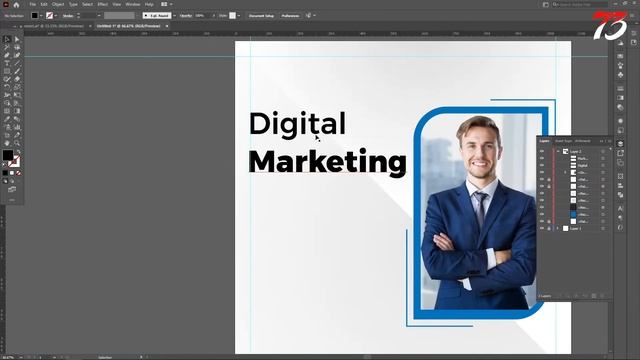Select the Type tool

pos(7,63)
